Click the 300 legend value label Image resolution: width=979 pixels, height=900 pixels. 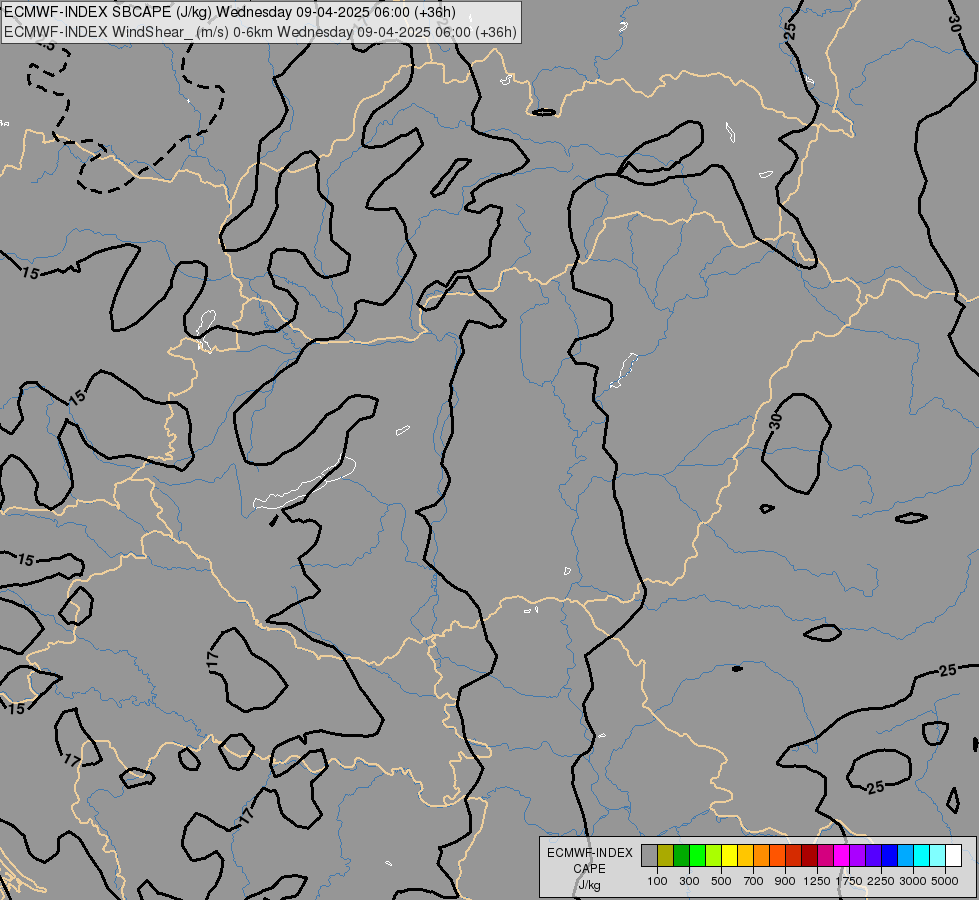click(x=689, y=881)
